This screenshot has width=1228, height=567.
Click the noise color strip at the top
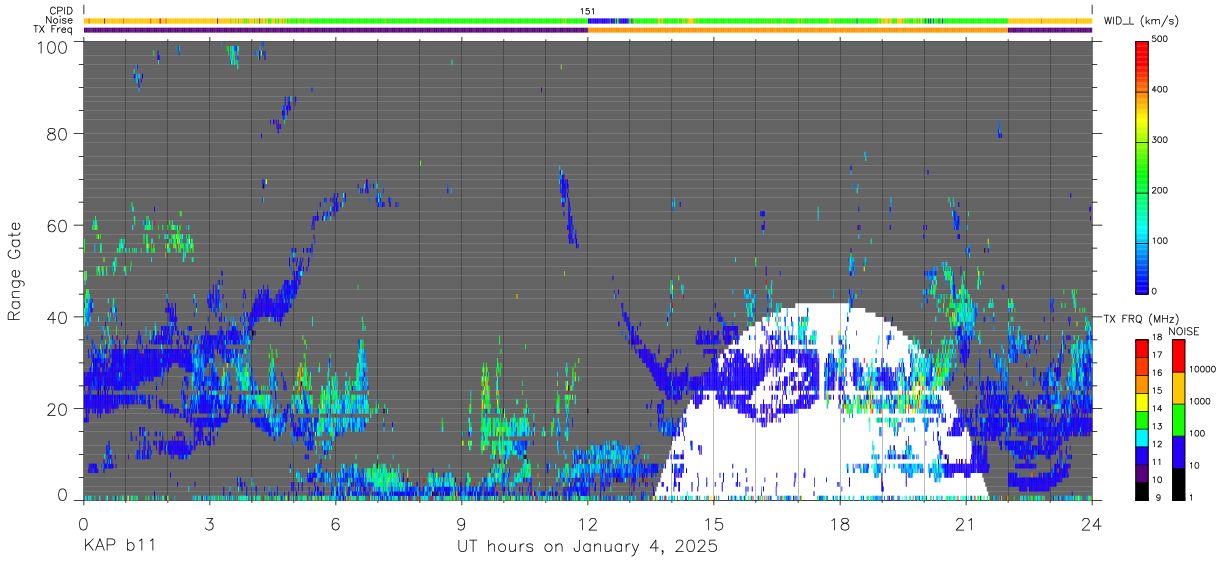[588, 20]
